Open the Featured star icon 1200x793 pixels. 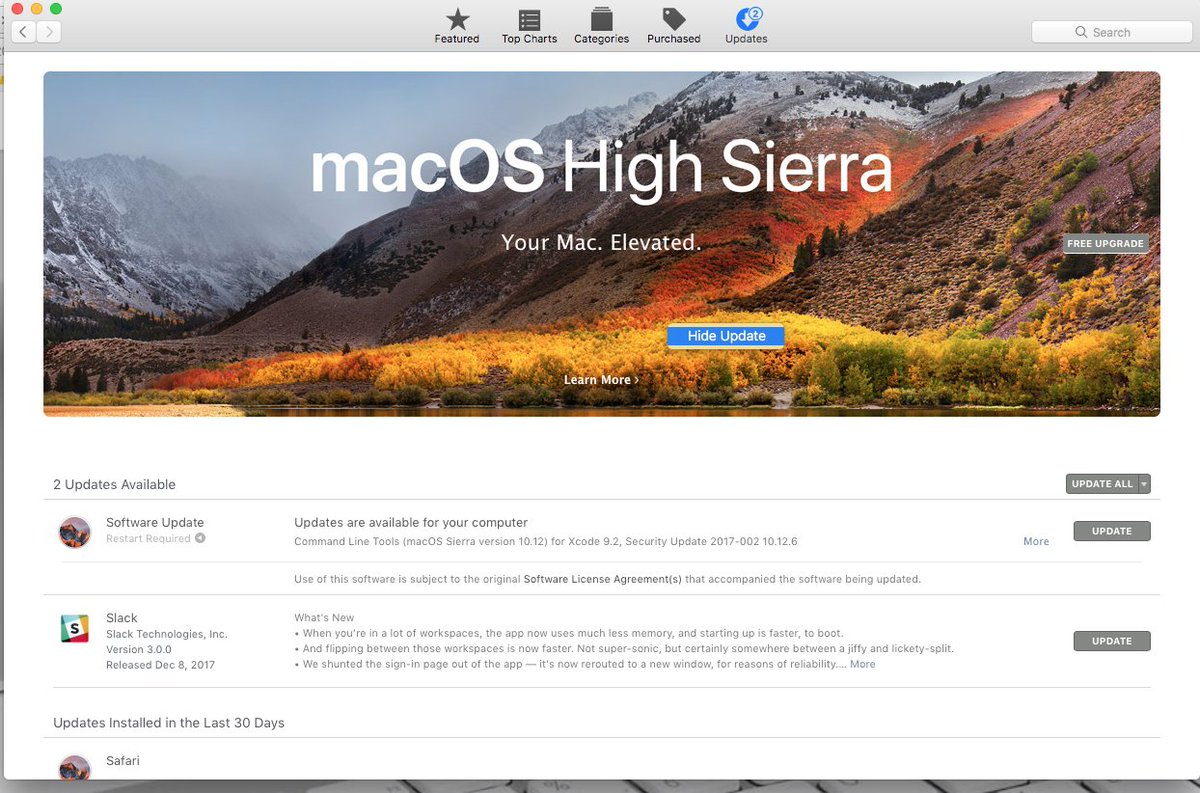457,19
